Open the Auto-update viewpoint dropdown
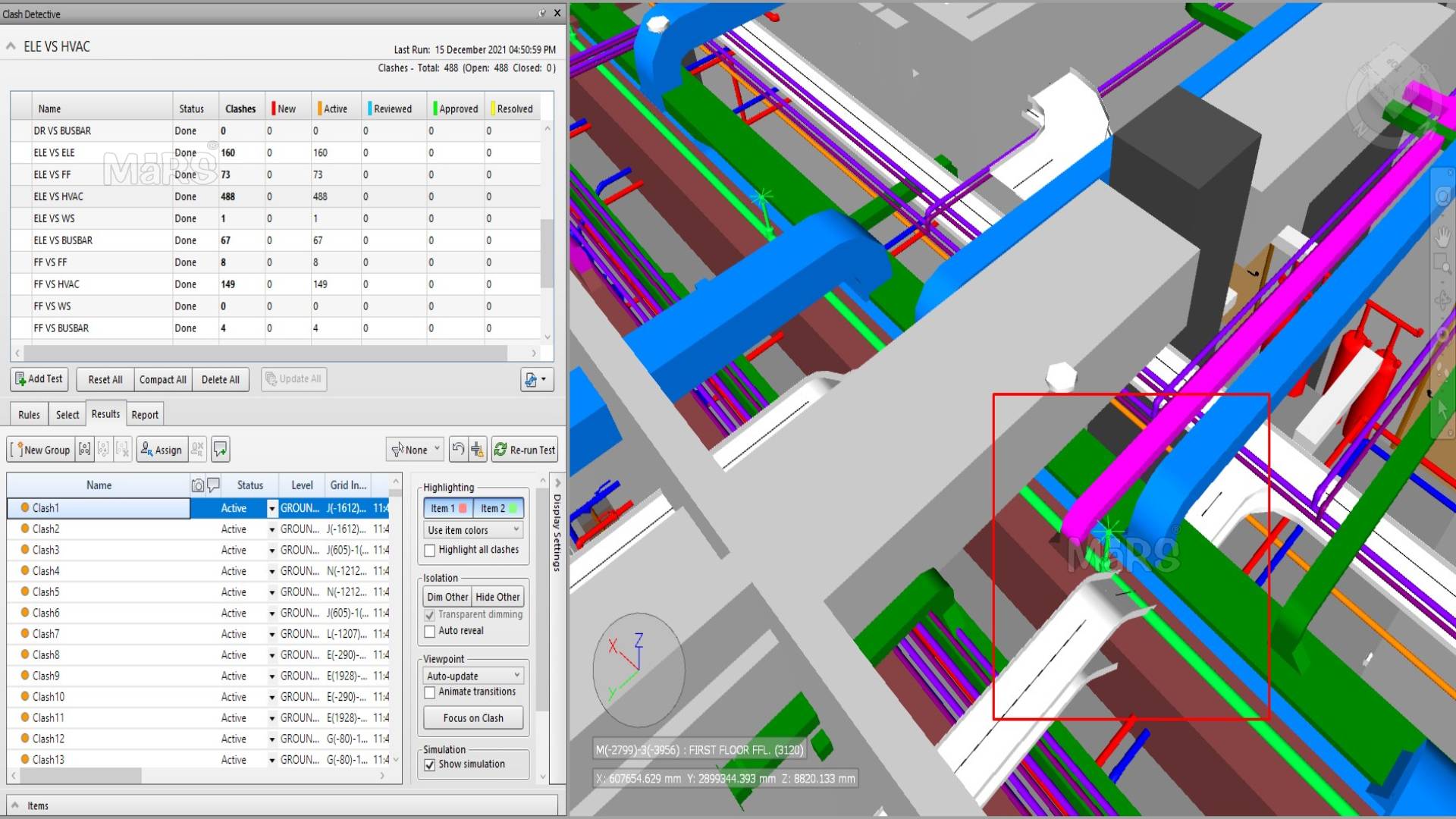Image resolution: width=1456 pixels, height=819 pixels. coord(473,676)
